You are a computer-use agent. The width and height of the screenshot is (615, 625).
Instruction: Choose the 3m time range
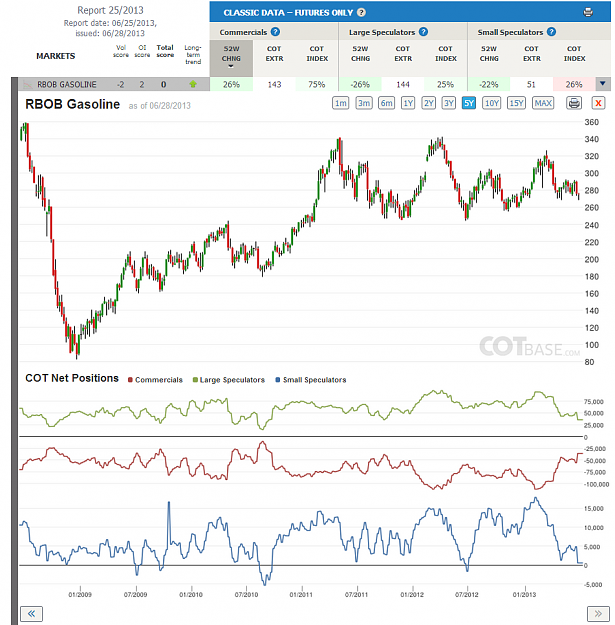(364, 103)
